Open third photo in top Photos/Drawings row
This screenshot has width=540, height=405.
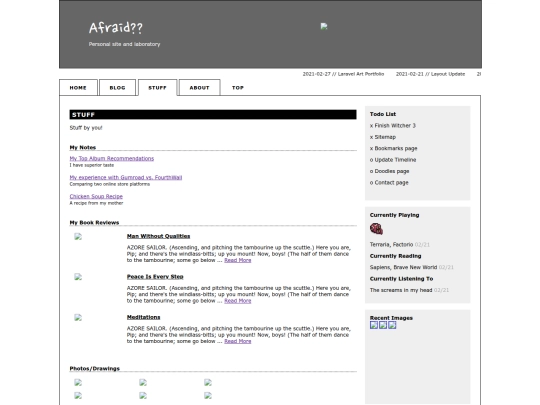pos(208,382)
